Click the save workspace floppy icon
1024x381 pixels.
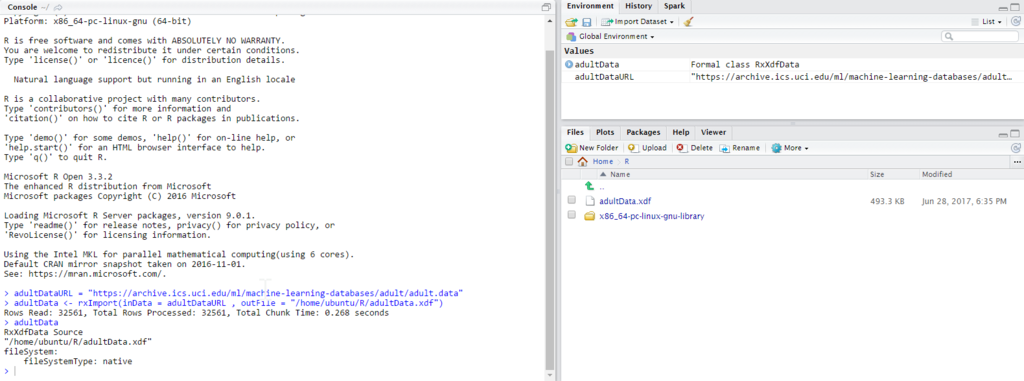coord(586,22)
